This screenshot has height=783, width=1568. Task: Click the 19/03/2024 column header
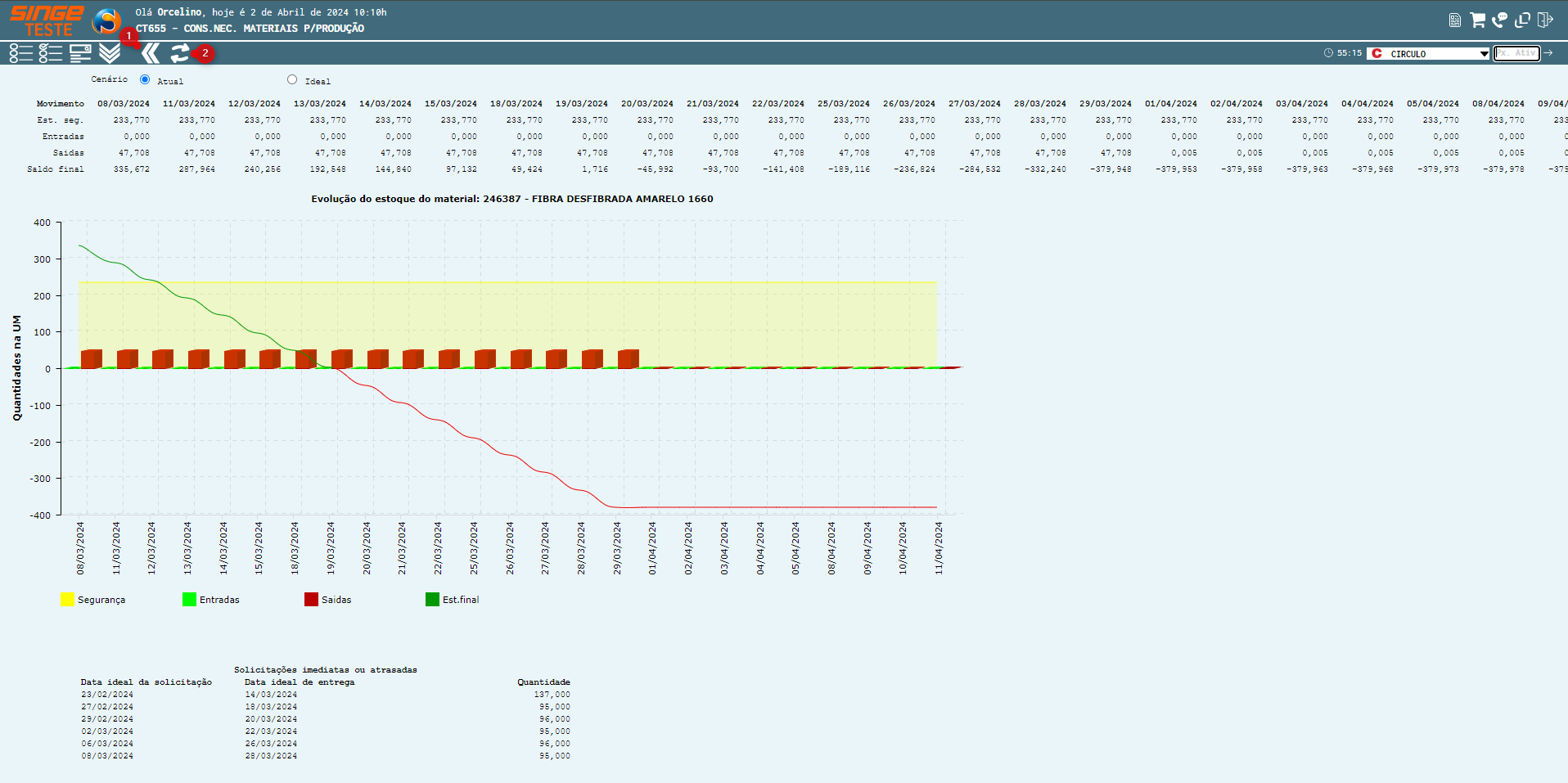[x=582, y=104]
